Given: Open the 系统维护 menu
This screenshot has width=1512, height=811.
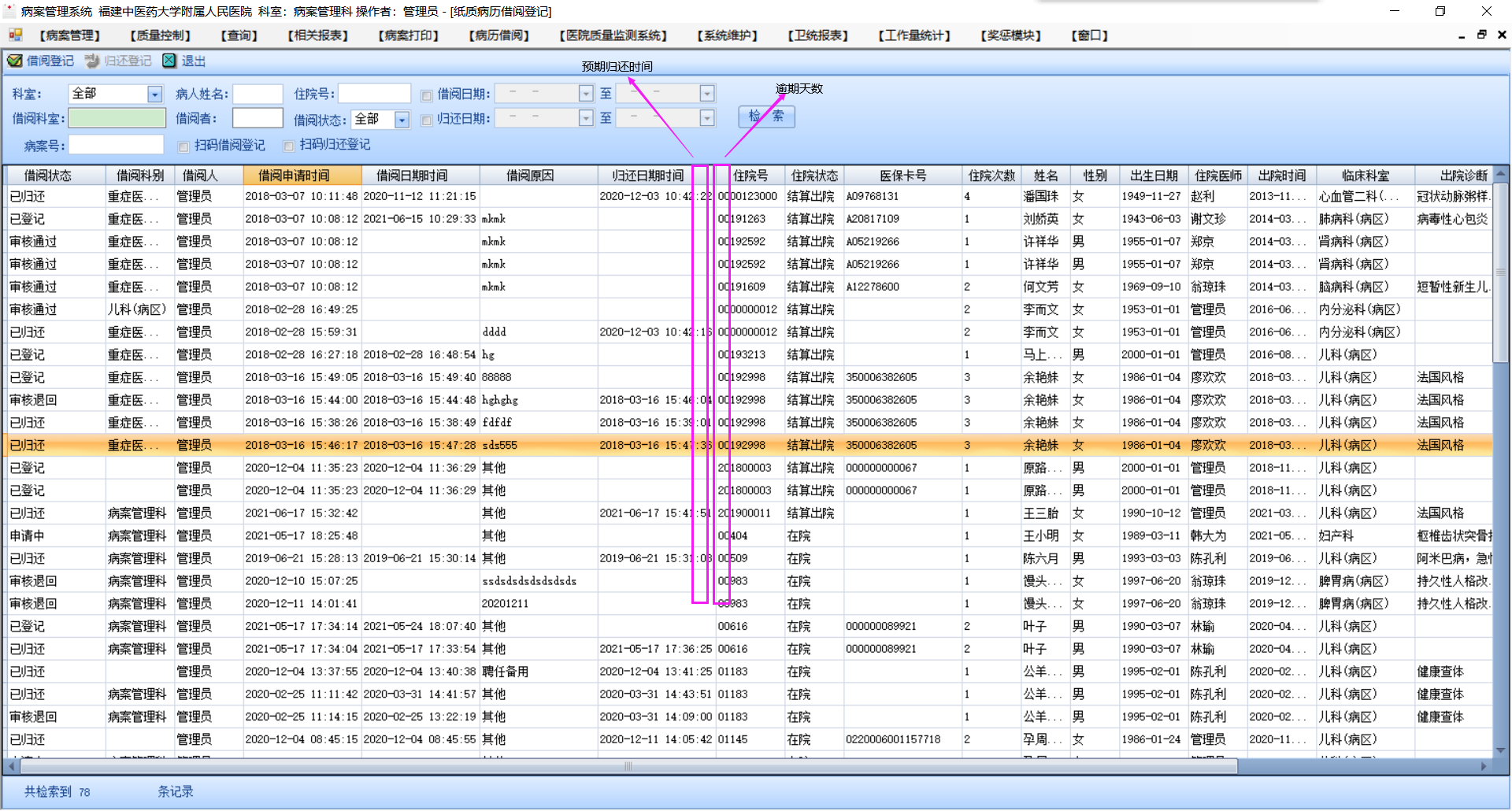Looking at the screenshot, I should pyautogui.click(x=728, y=35).
